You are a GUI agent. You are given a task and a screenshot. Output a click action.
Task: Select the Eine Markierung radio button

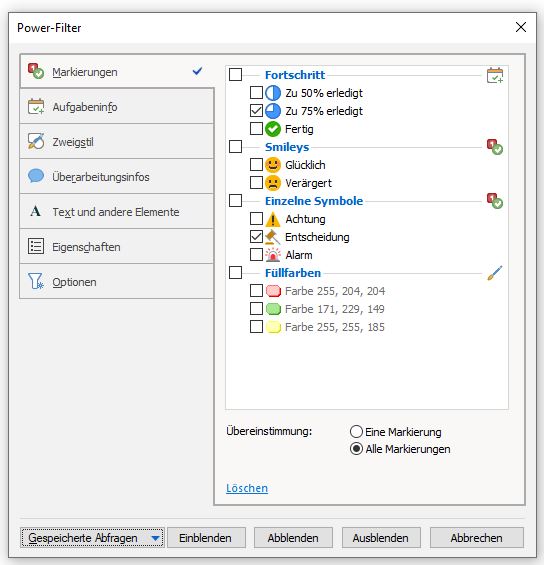(x=356, y=431)
